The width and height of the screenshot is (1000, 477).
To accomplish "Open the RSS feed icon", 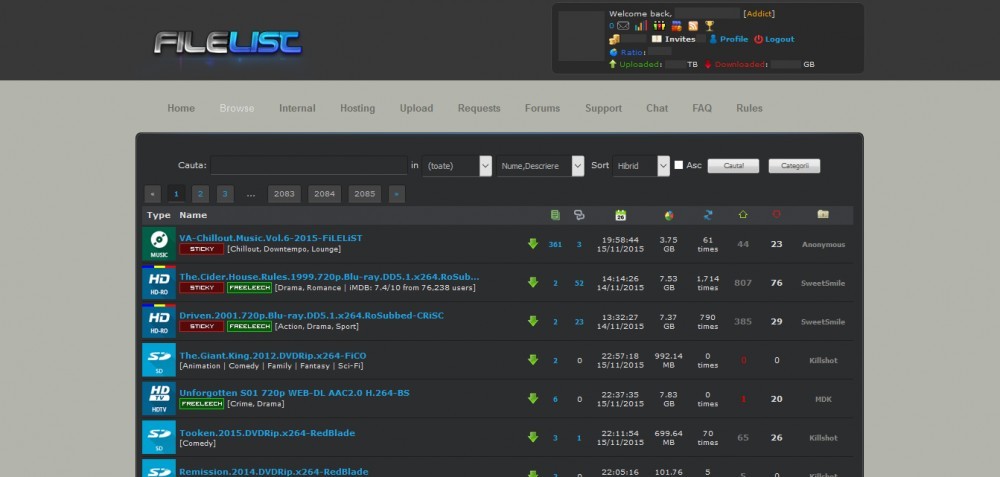I will [x=693, y=26].
